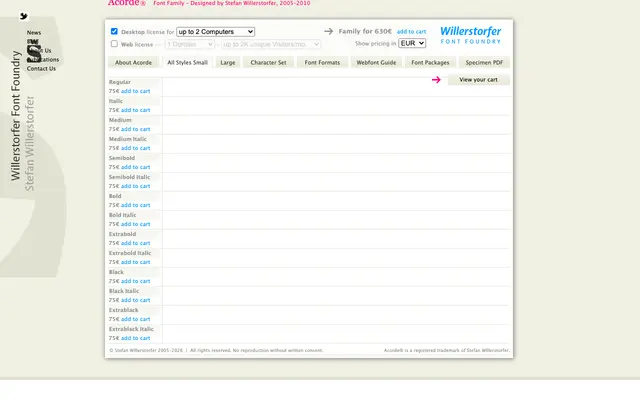Open the Webfont Guide tab
Viewport: 640px width, 400px height.
click(x=376, y=62)
